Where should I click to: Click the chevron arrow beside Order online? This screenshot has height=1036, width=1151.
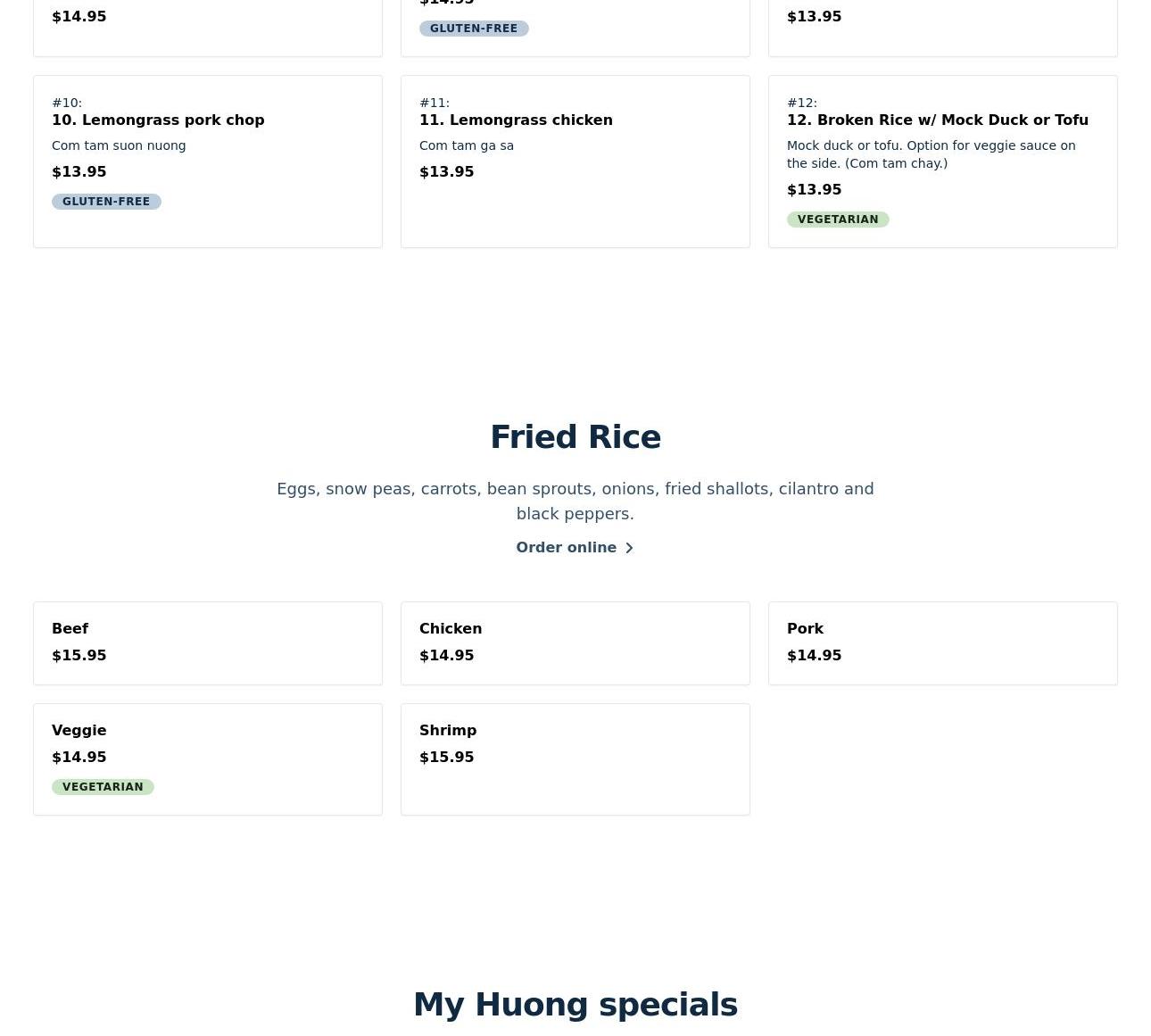[x=629, y=548]
